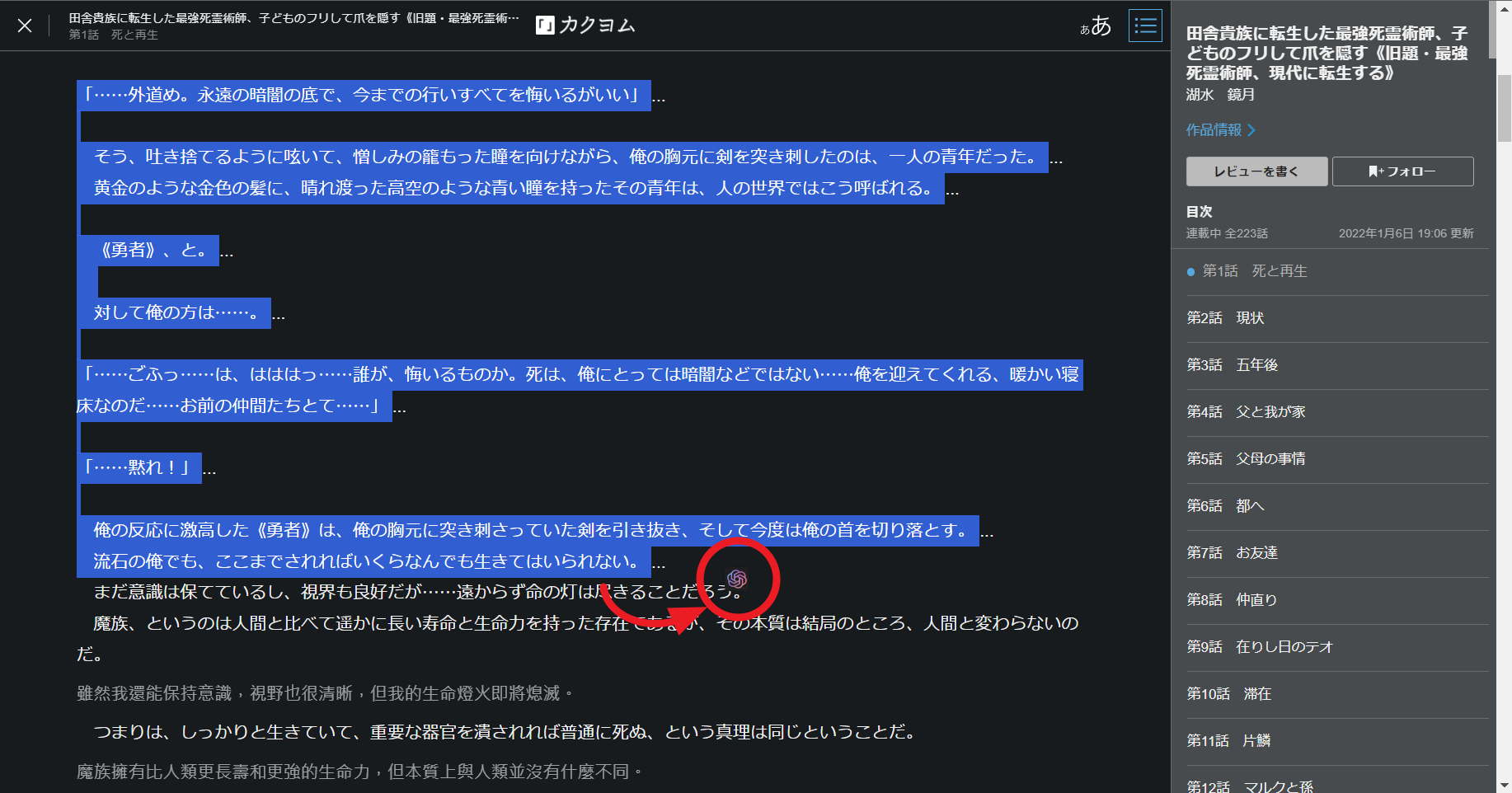Screen dimensions: 1512x793
Task: Open the font size settings (ぁあ)
Action: click(x=1096, y=26)
